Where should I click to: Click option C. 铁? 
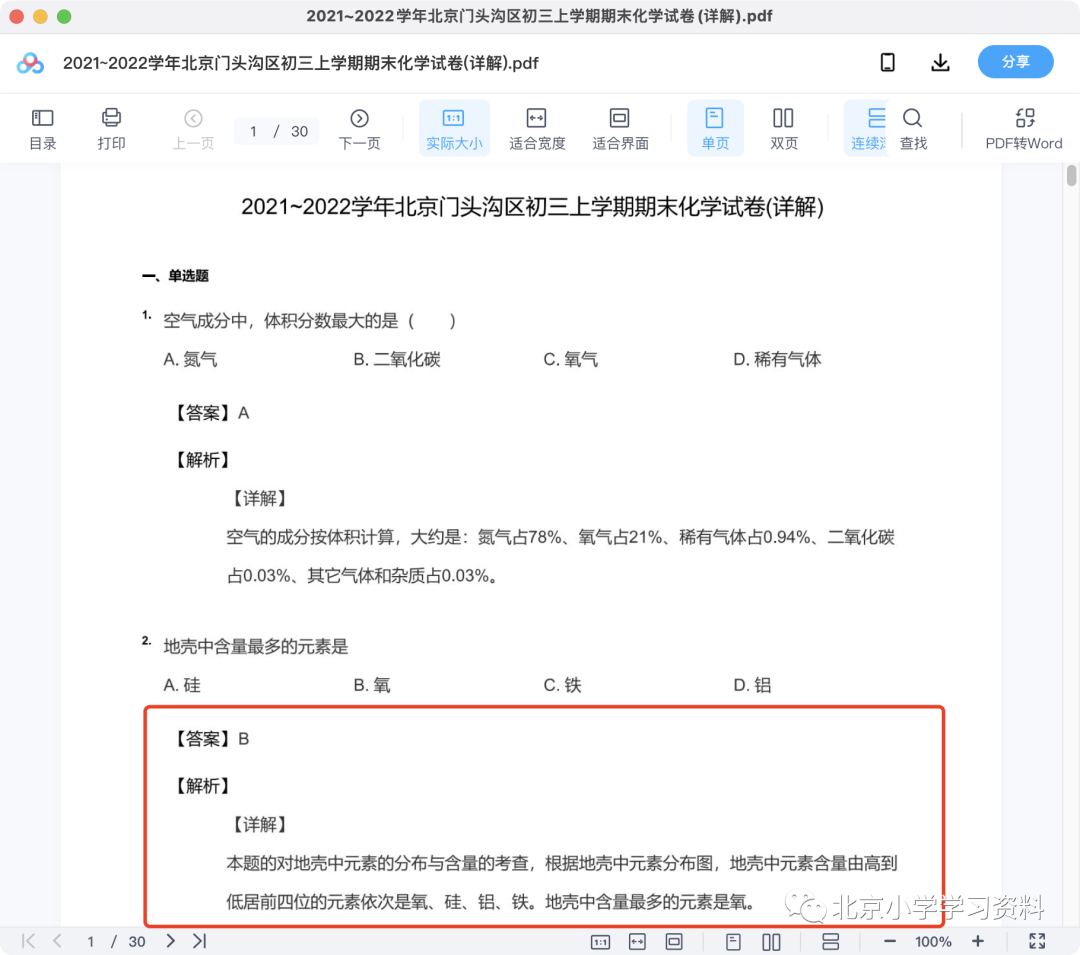coord(562,685)
